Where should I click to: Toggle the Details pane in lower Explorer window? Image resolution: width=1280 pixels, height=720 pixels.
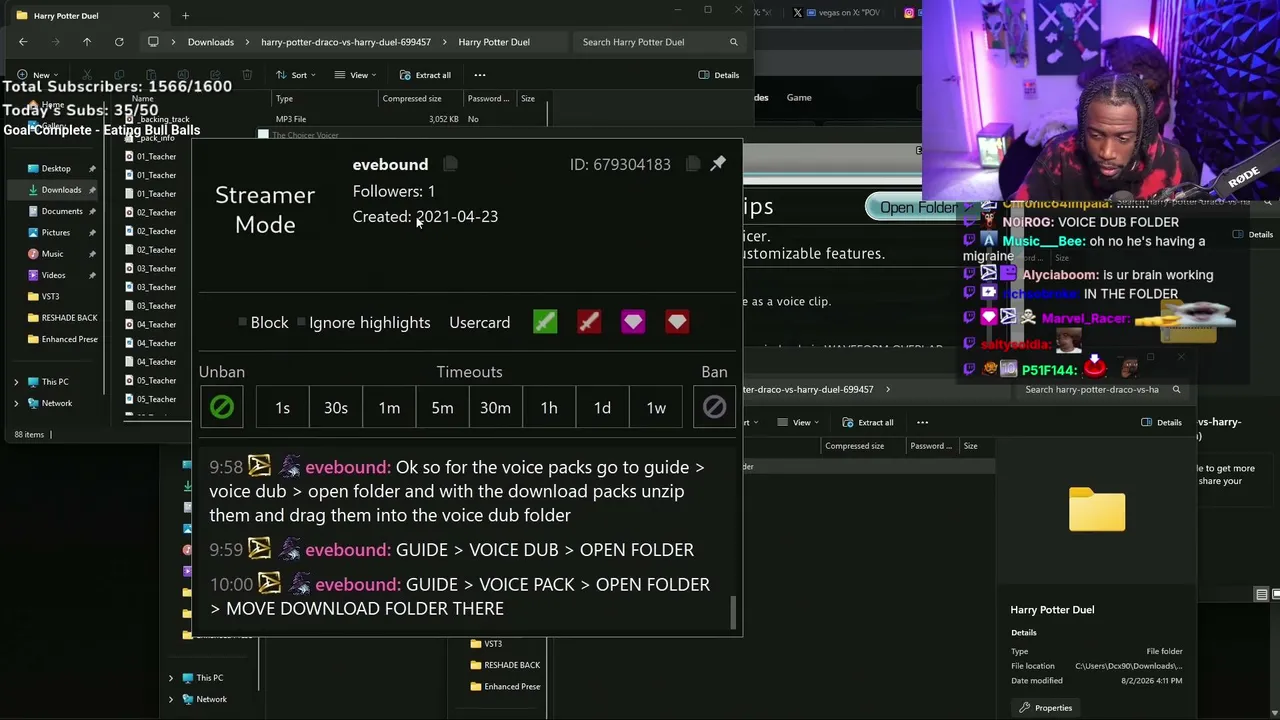pos(1161,422)
